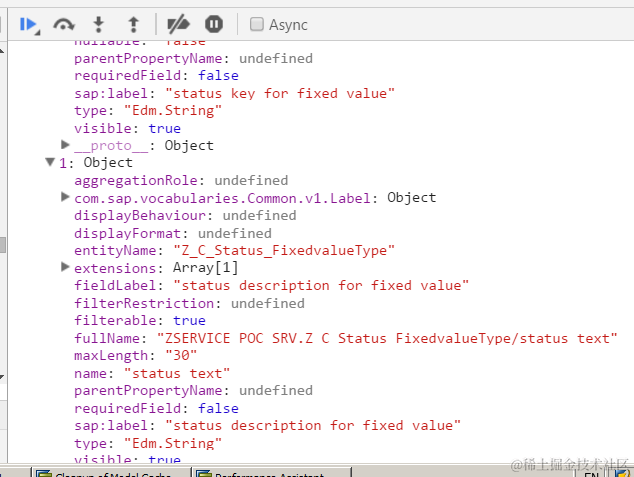Viewport: 634px width, 477px height.
Task: Deactivate breakpoints toggle icon
Action: point(178,24)
